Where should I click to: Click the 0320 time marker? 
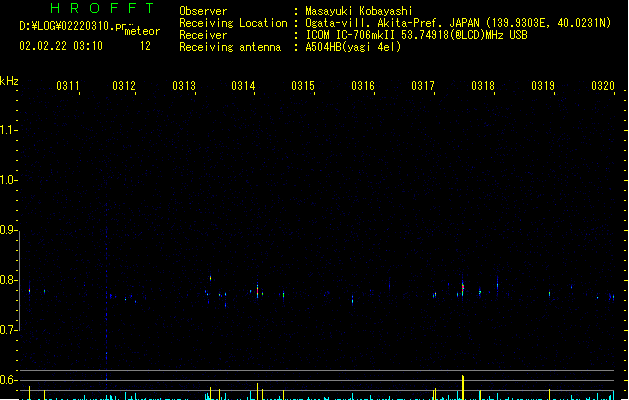(x=603, y=86)
